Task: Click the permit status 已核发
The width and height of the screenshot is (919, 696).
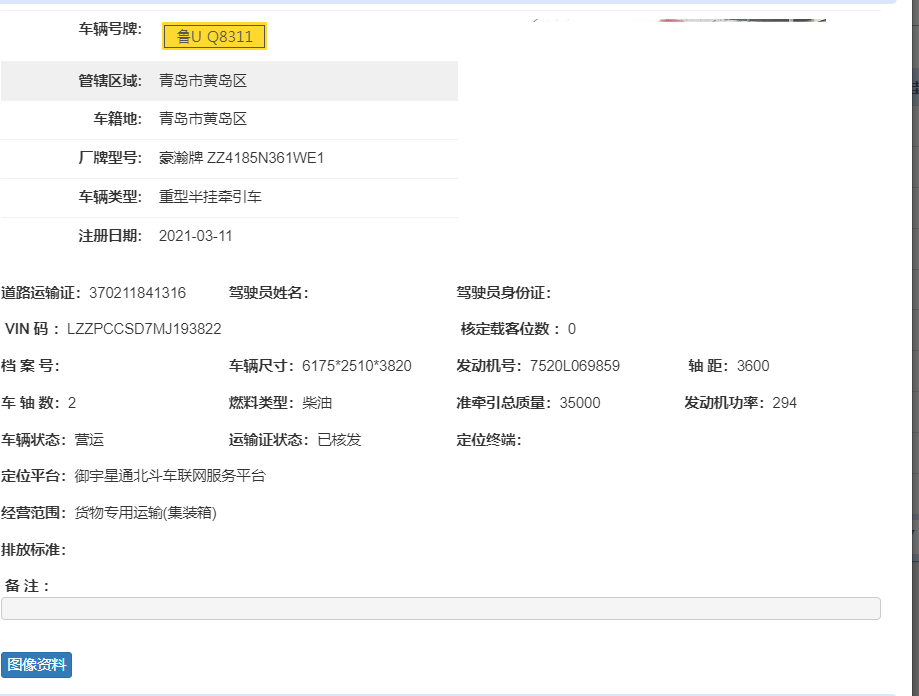Action: 339,440
